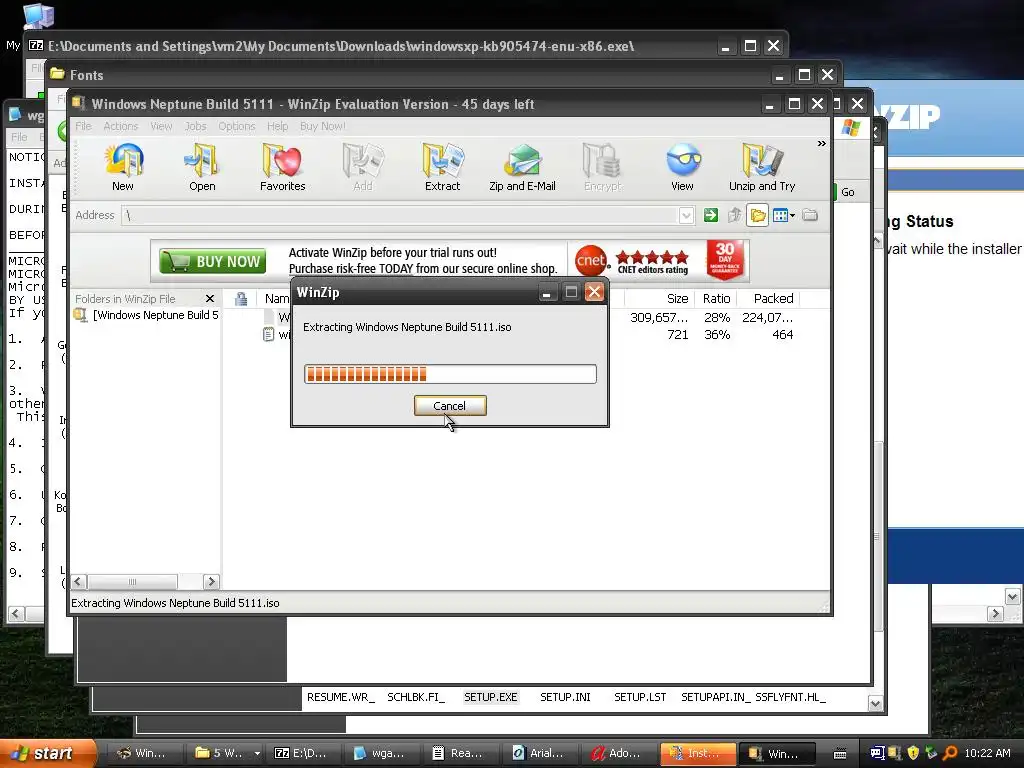Click the green BUY NOW button
The width and height of the screenshot is (1024, 768).
coord(213,261)
